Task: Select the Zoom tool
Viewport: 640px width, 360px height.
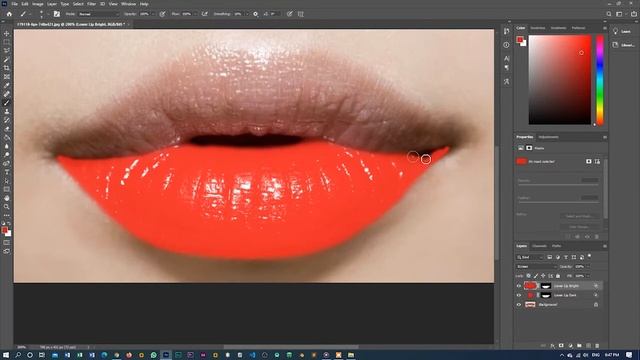Action: point(7,207)
